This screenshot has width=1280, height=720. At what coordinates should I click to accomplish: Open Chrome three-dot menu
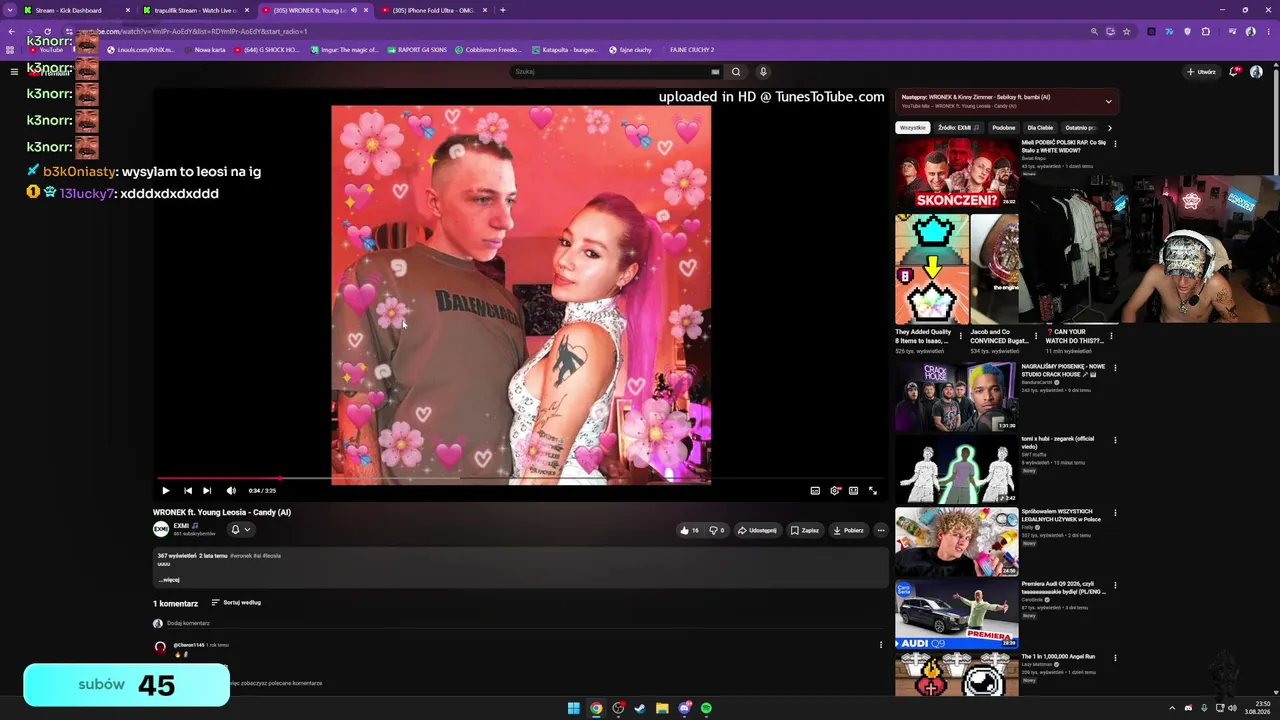pyautogui.click(x=1267, y=31)
